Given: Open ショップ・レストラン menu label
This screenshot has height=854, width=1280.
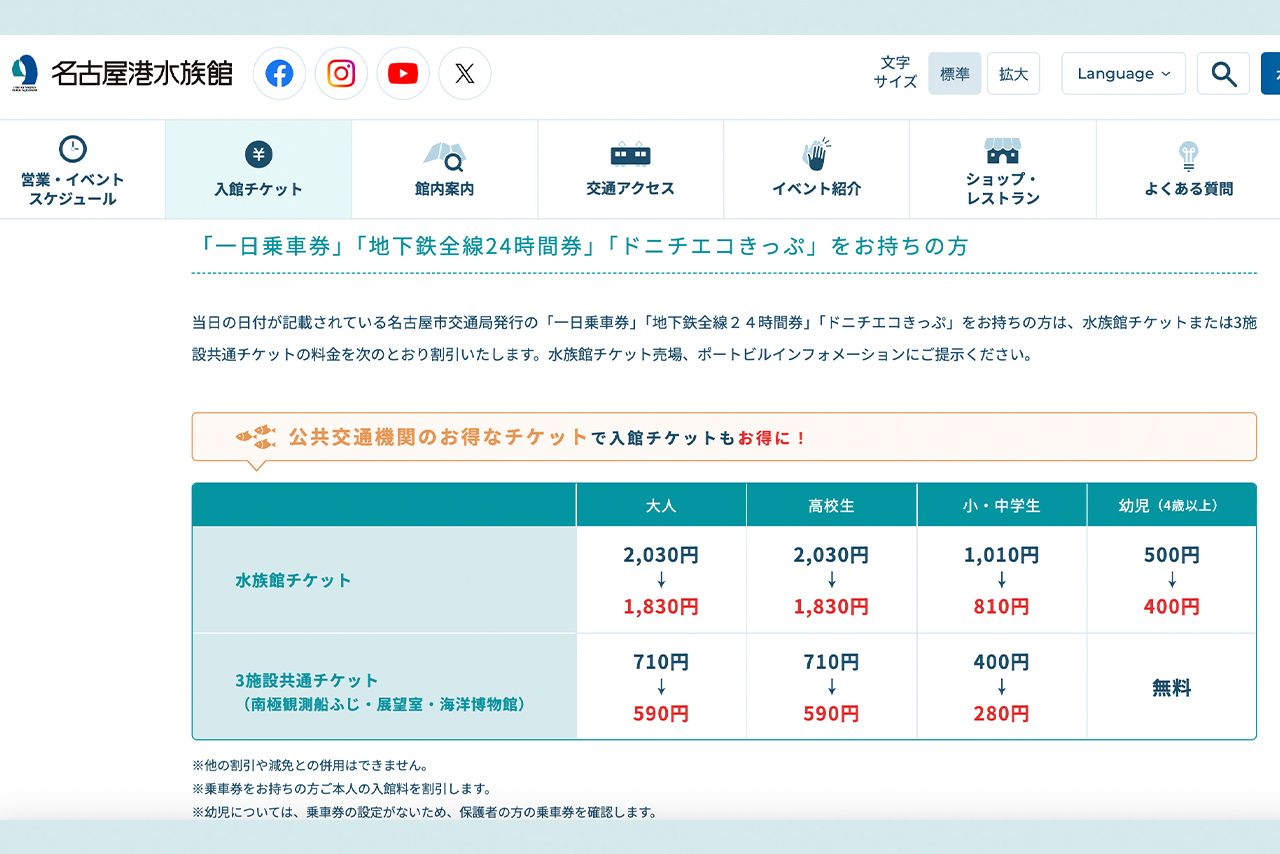Looking at the screenshot, I should [x=1002, y=189].
